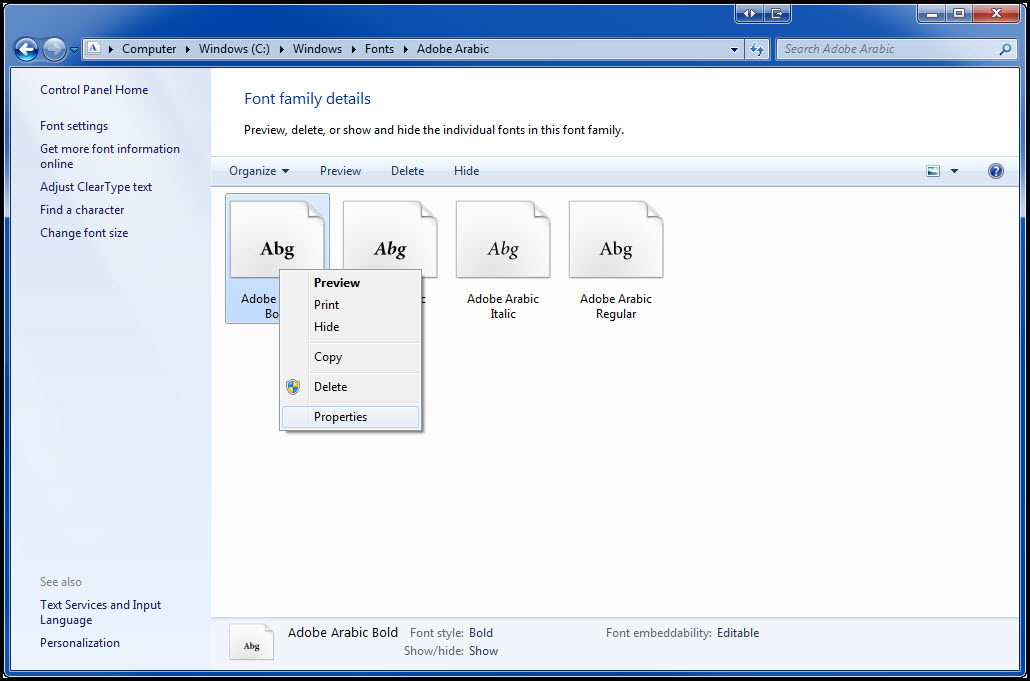Pick Delete with shield icon in context menu
The width and height of the screenshot is (1030, 681).
coord(330,387)
